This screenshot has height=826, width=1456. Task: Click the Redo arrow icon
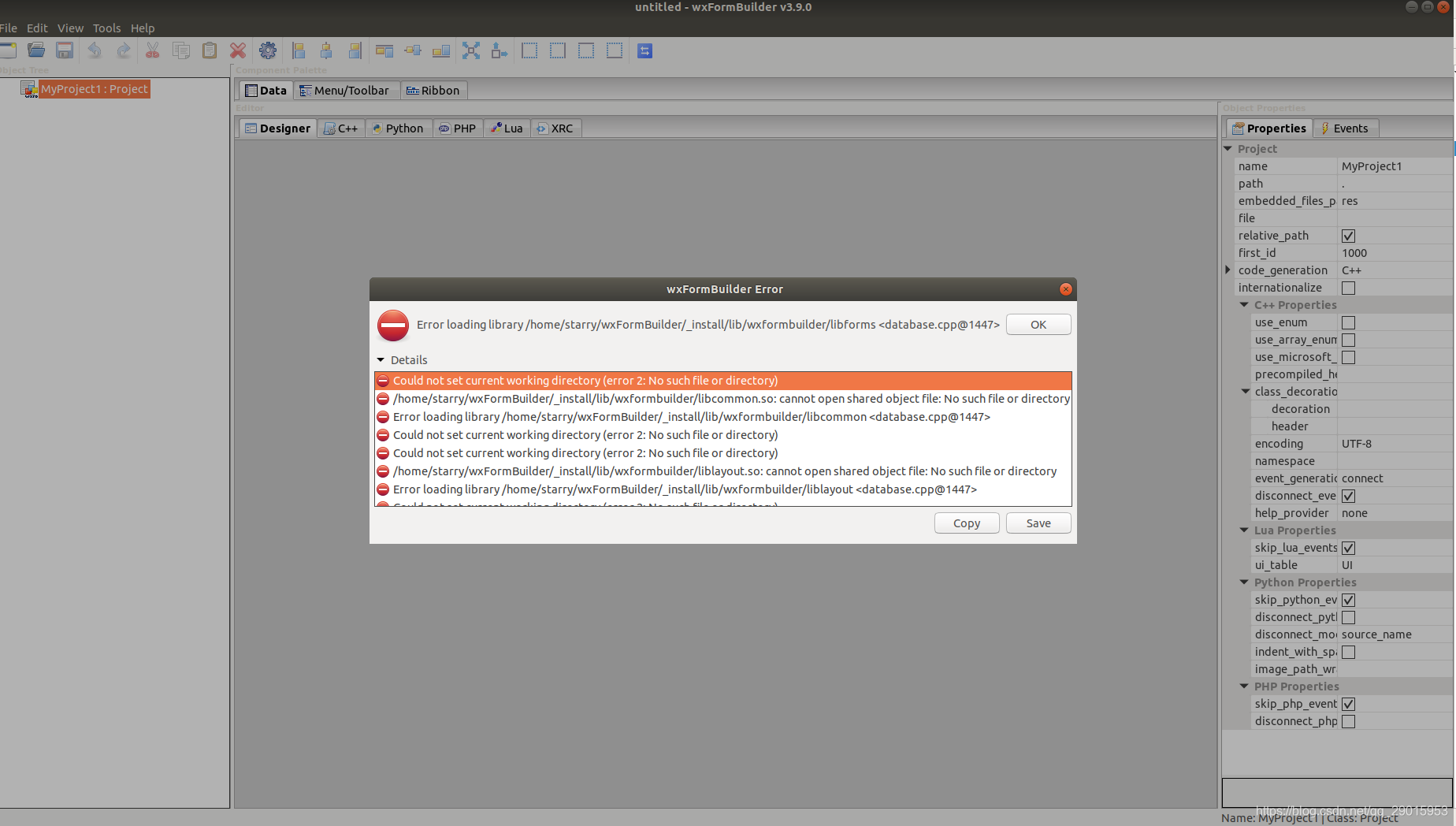point(123,50)
